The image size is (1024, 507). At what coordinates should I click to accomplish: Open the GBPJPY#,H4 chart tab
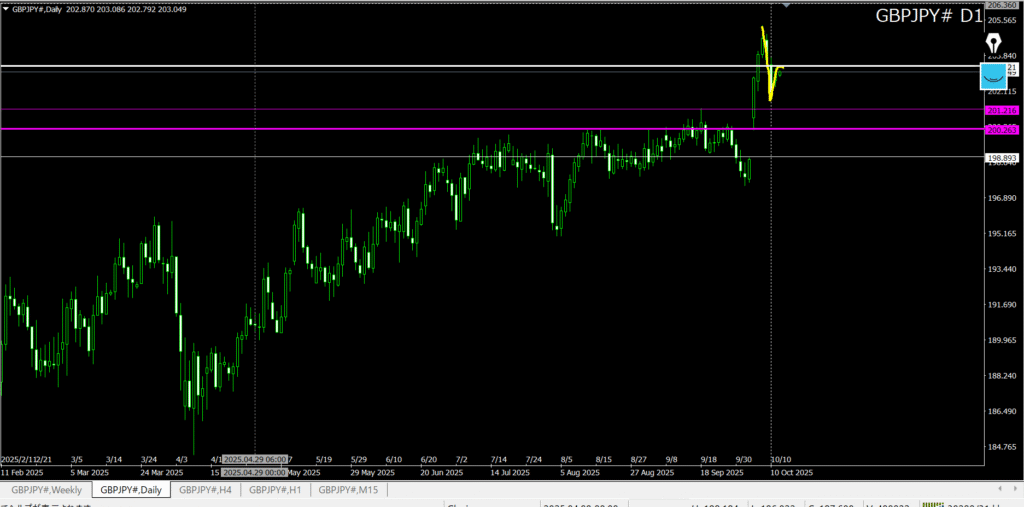pos(205,489)
